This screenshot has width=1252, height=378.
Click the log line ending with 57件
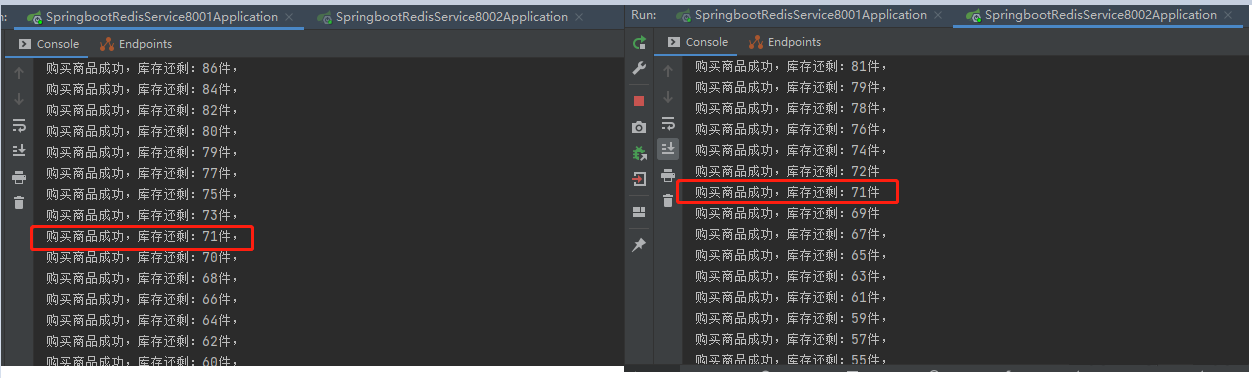tap(791, 339)
